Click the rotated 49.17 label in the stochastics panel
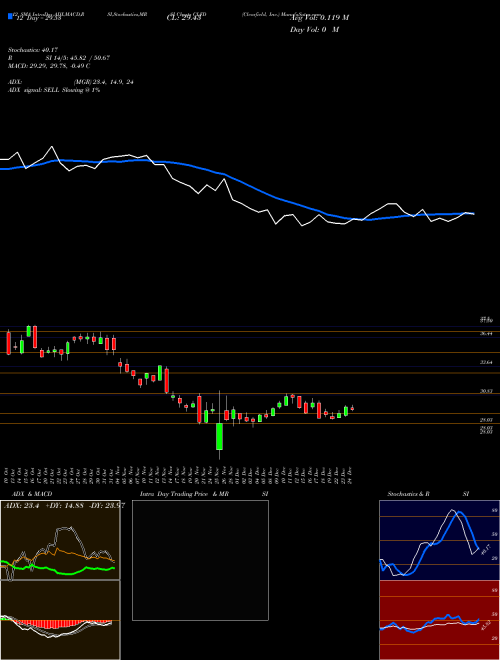The height and width of the screenshot is (660, 500). pos(485,549)
